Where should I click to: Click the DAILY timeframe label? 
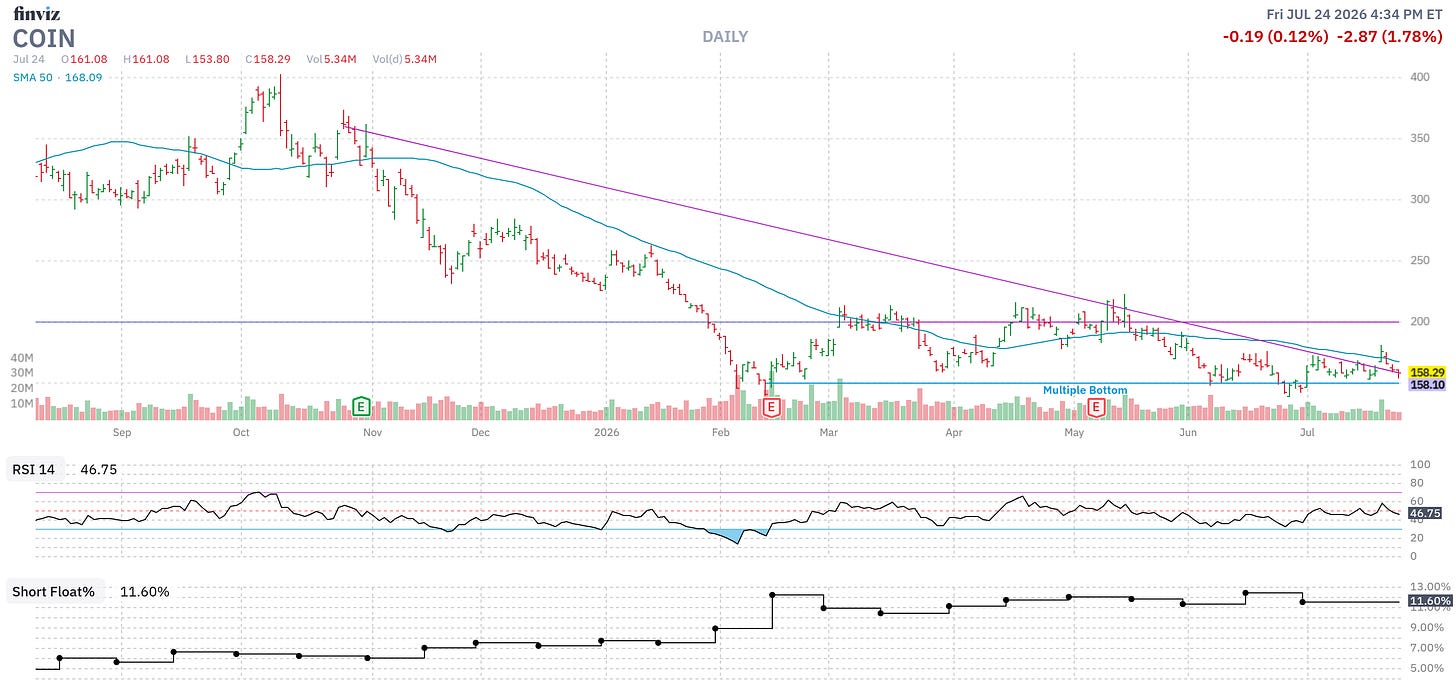click(725, 37)
